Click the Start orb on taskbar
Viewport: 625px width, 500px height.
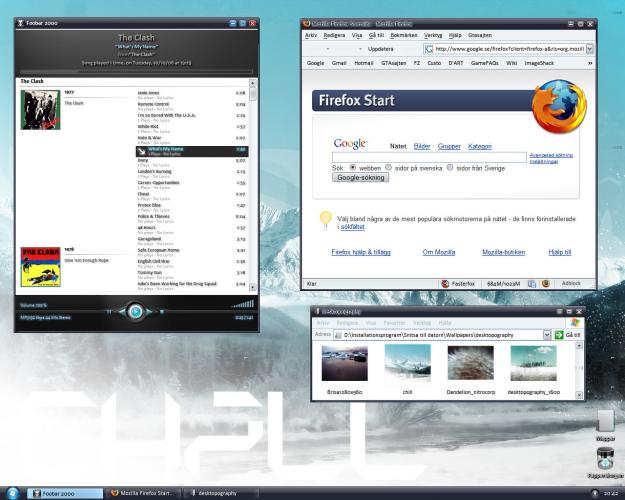(x=12, y=492)
